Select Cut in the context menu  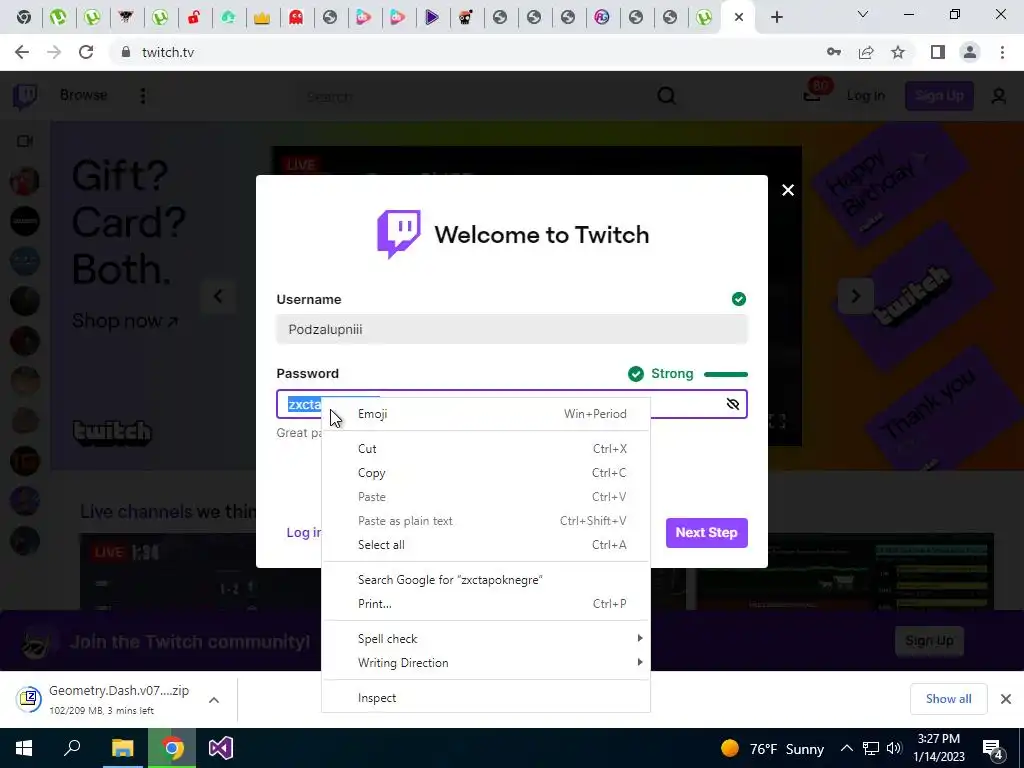tap(486, 449)
